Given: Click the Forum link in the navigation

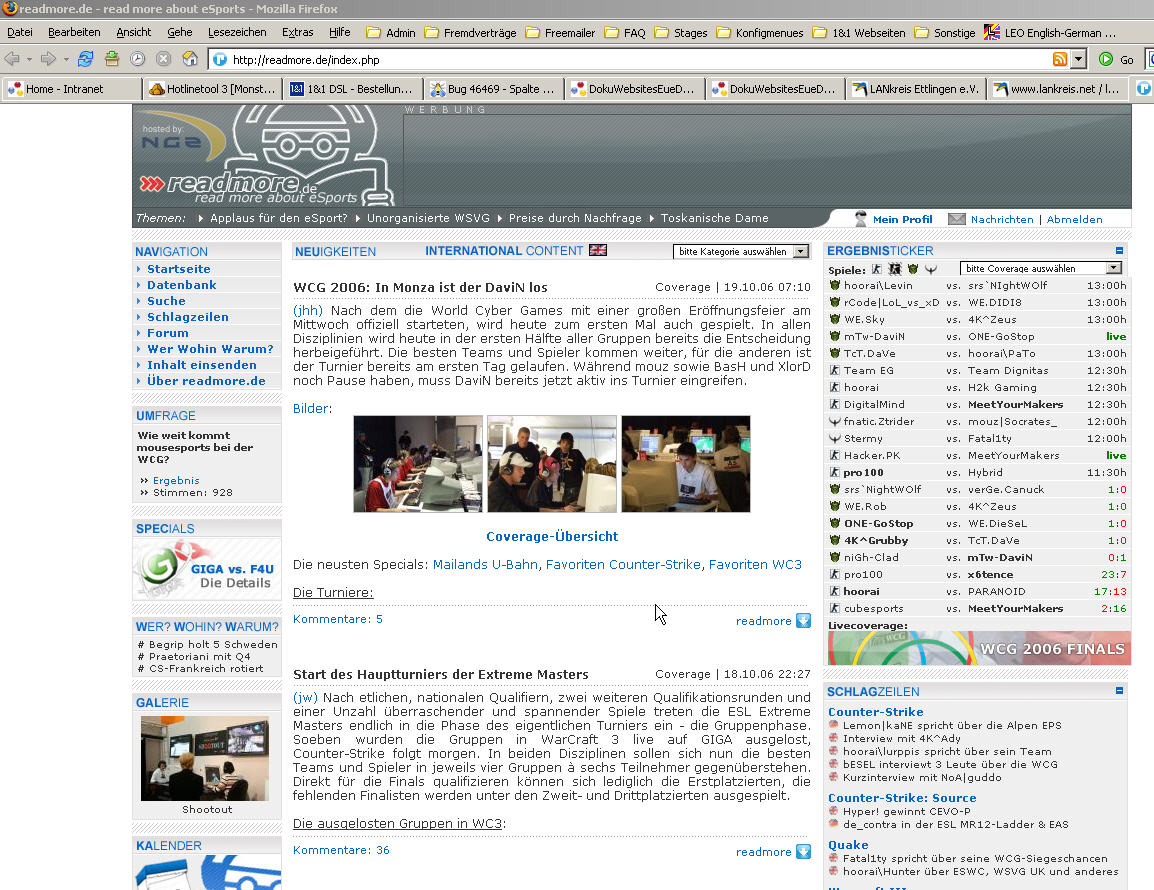Looking at the screenshot, I should pyautogui.click(x=167, y=333).
